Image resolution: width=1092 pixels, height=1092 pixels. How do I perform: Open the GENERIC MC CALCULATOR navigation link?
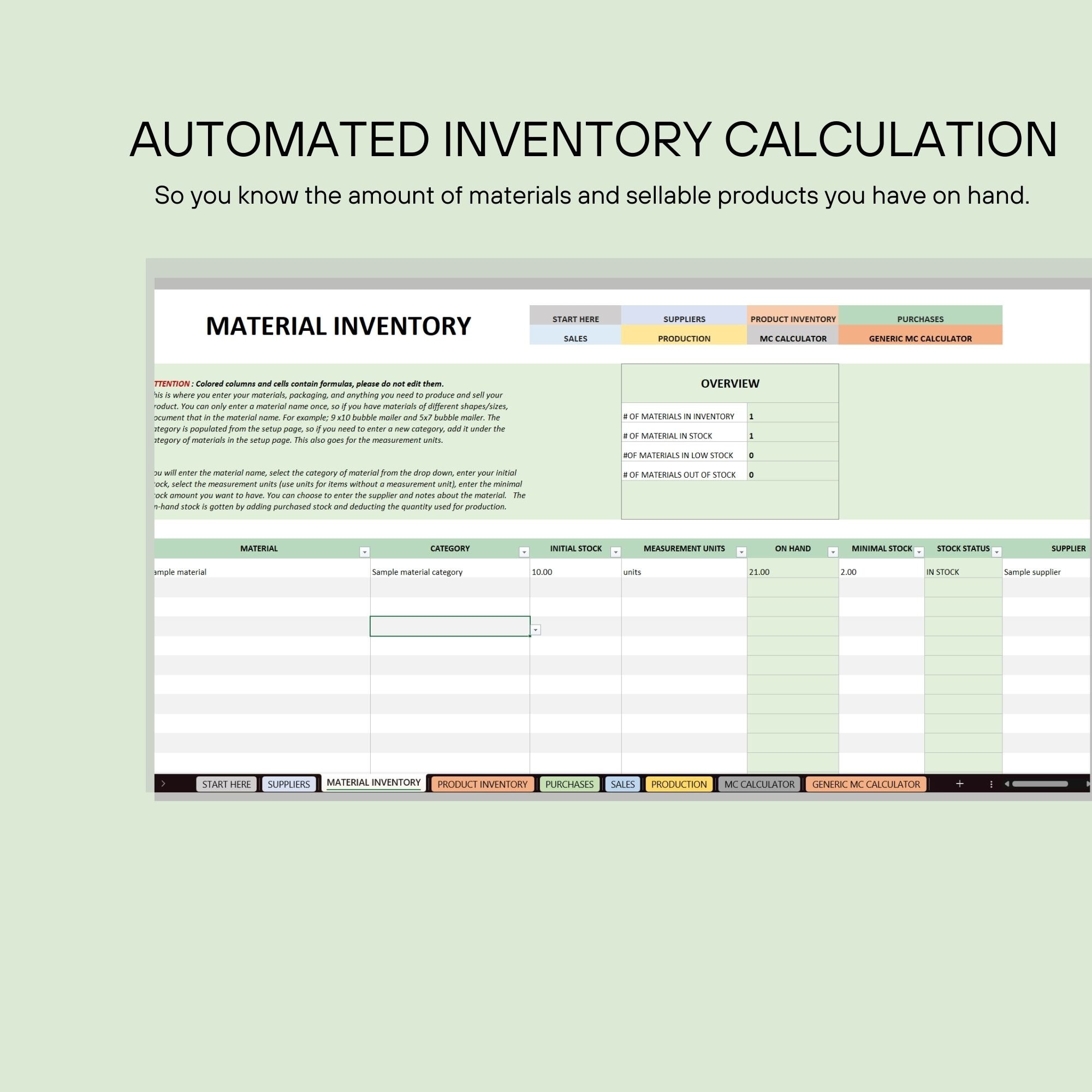(920, 339)
